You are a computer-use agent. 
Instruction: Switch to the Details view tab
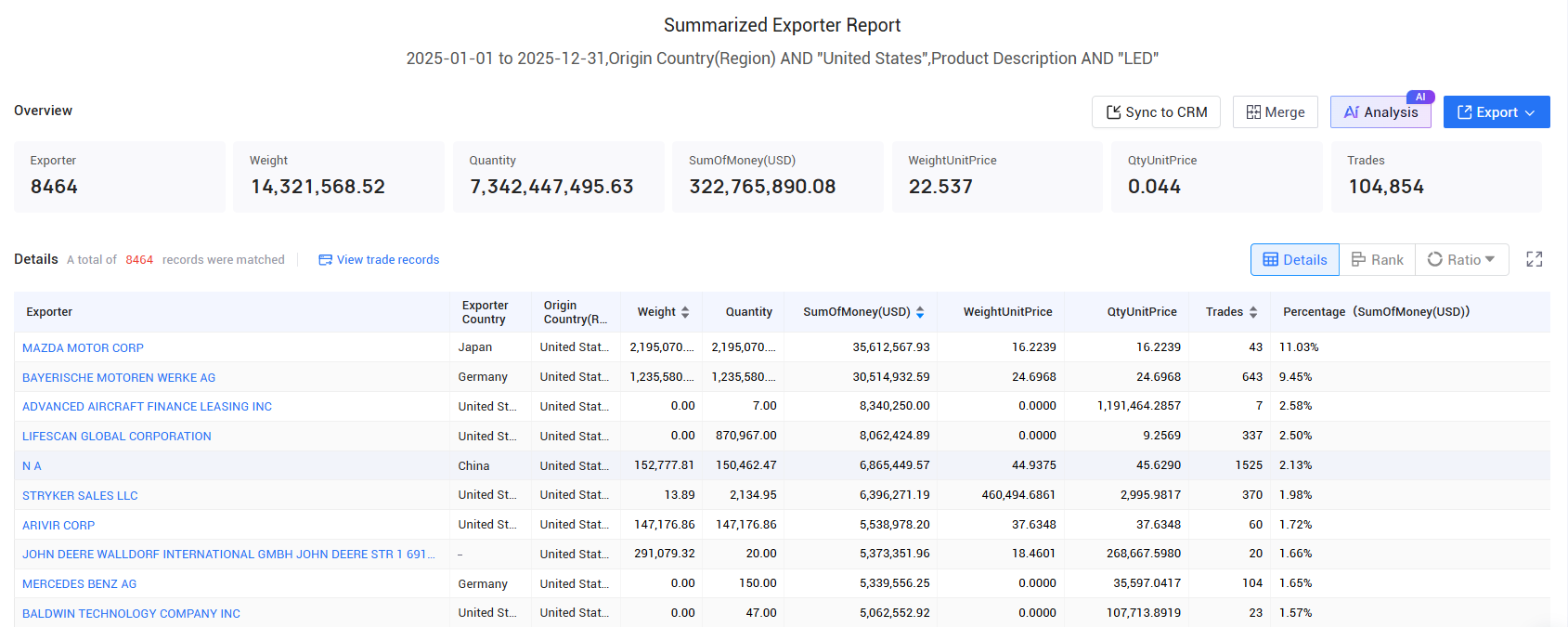[1295, 260]
